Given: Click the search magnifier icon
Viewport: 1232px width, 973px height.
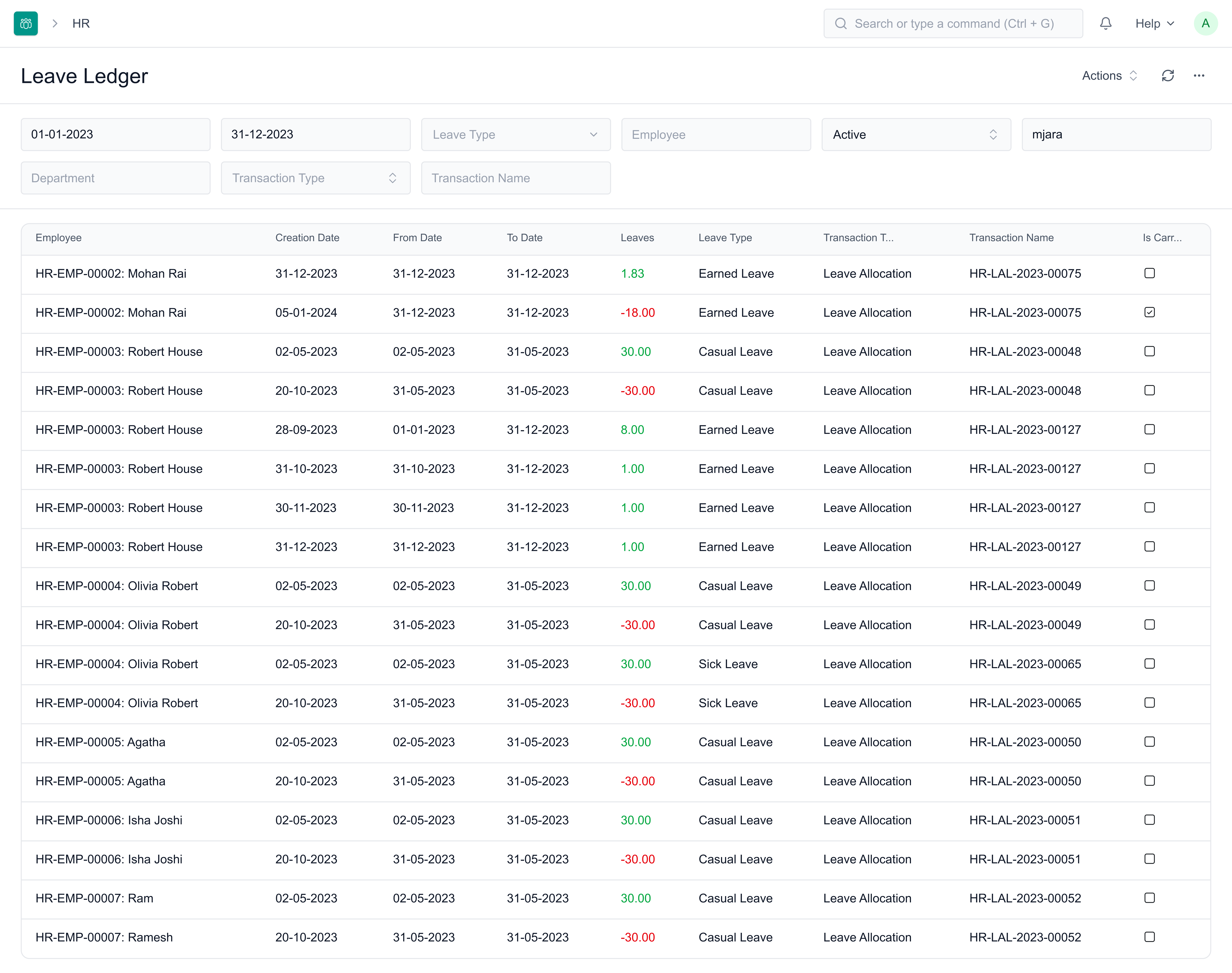Looking at the screenshot, I should click(841, 23).
